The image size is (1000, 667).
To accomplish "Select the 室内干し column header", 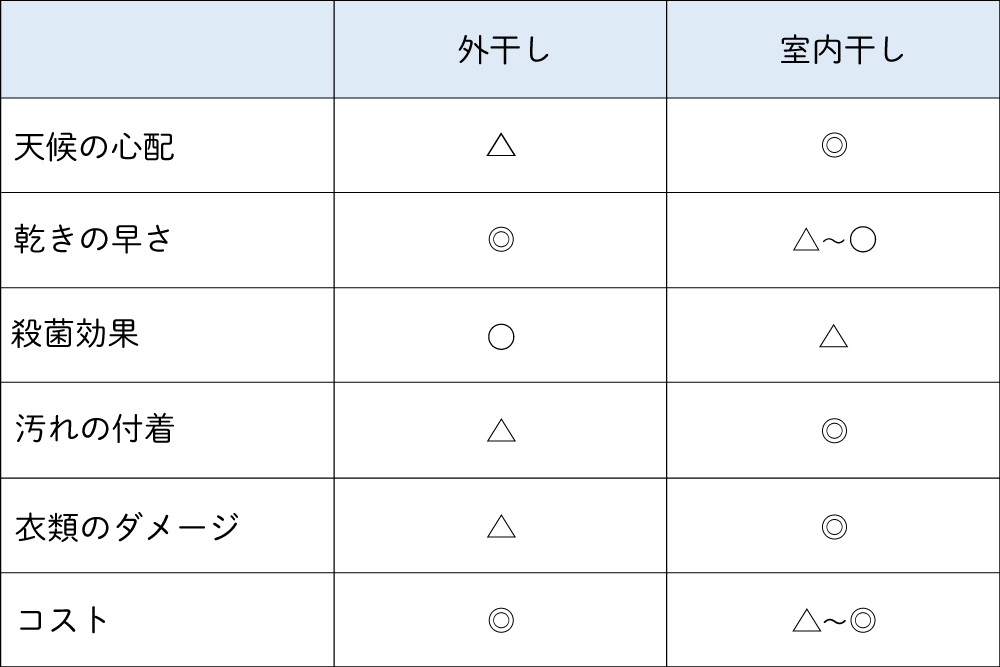I will [842, 51].
